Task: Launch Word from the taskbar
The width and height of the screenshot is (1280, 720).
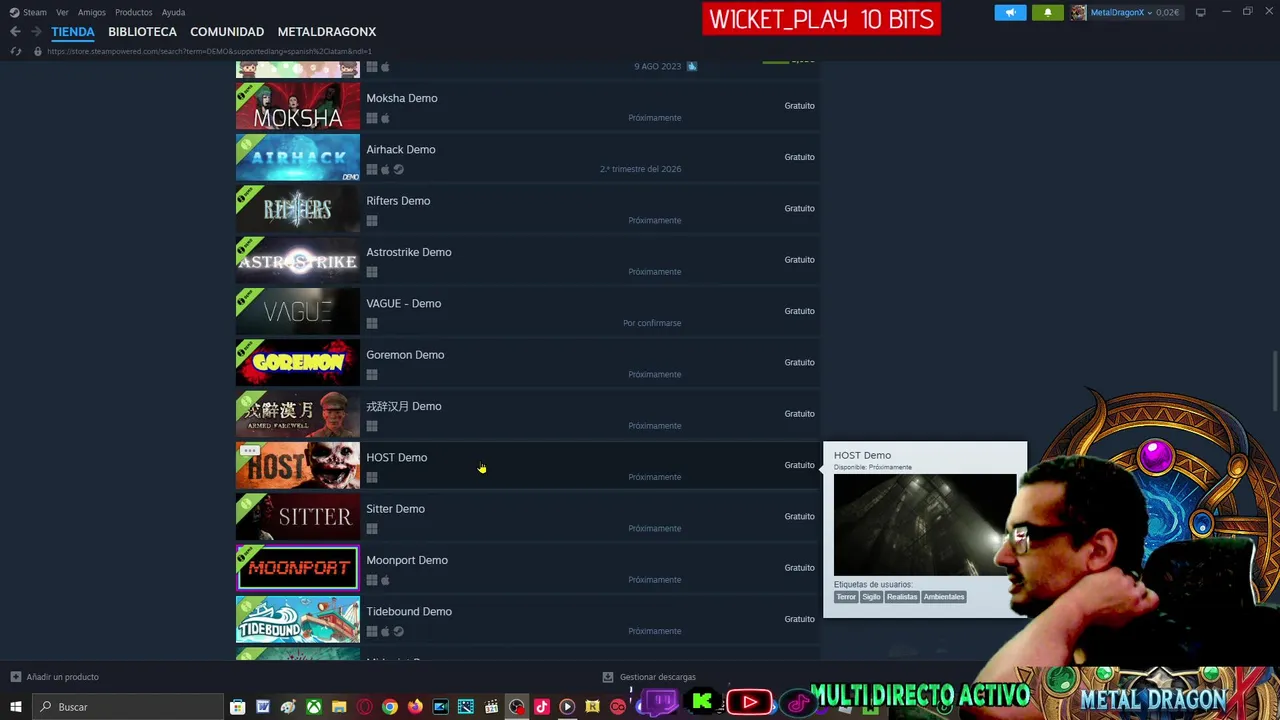Action: click(x=263, y=707)
